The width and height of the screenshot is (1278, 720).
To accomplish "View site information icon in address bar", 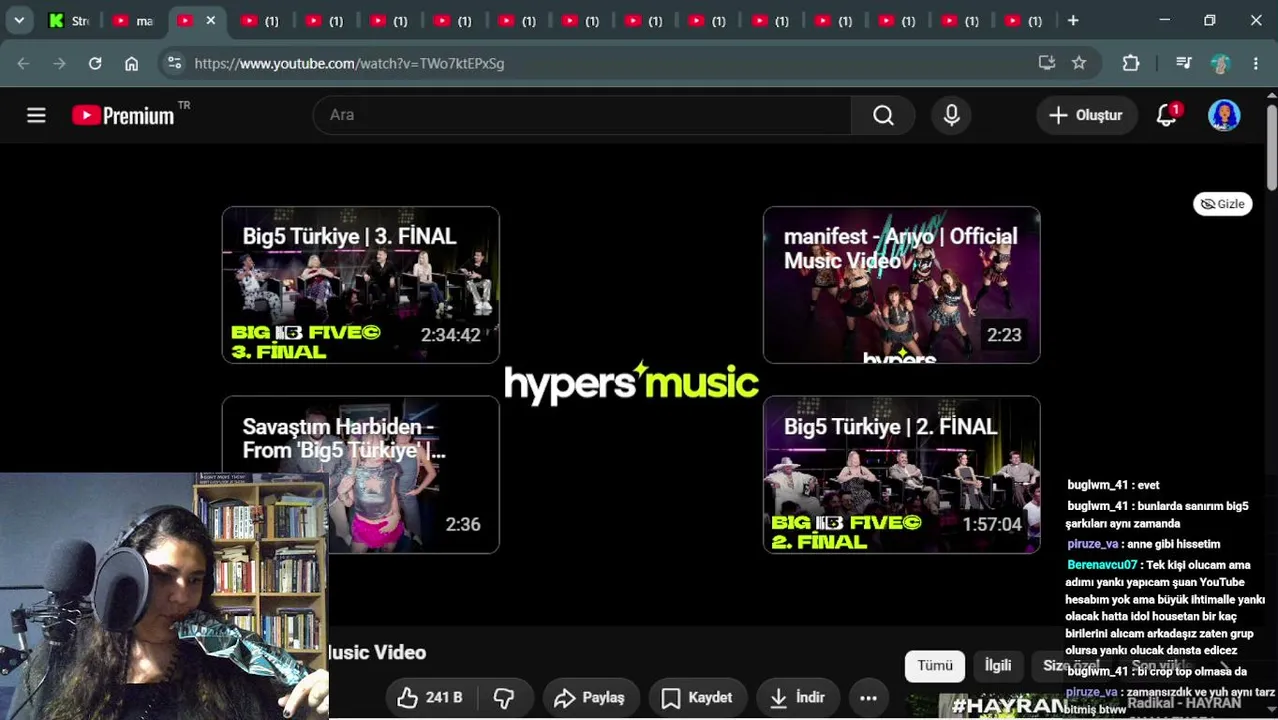I will [174, 63].
